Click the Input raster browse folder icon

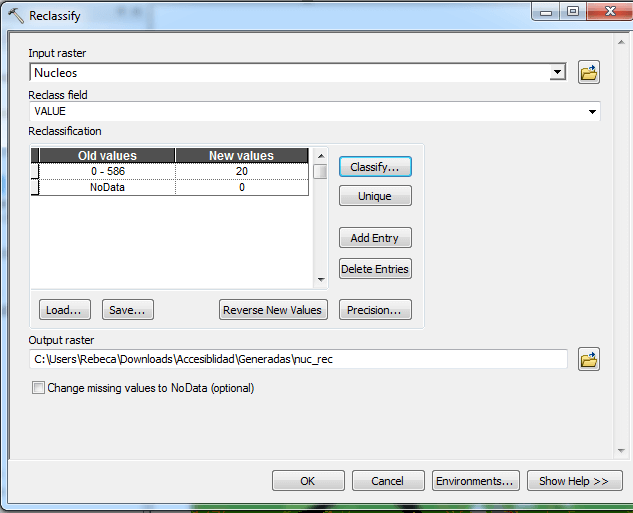pyautogui.click(x=589, y=73)
